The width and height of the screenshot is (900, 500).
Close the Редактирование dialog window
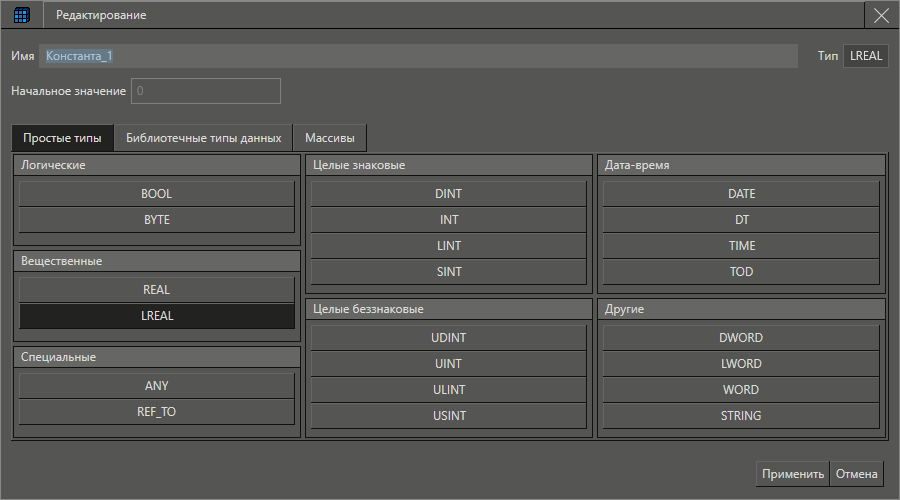pos(880,15)
